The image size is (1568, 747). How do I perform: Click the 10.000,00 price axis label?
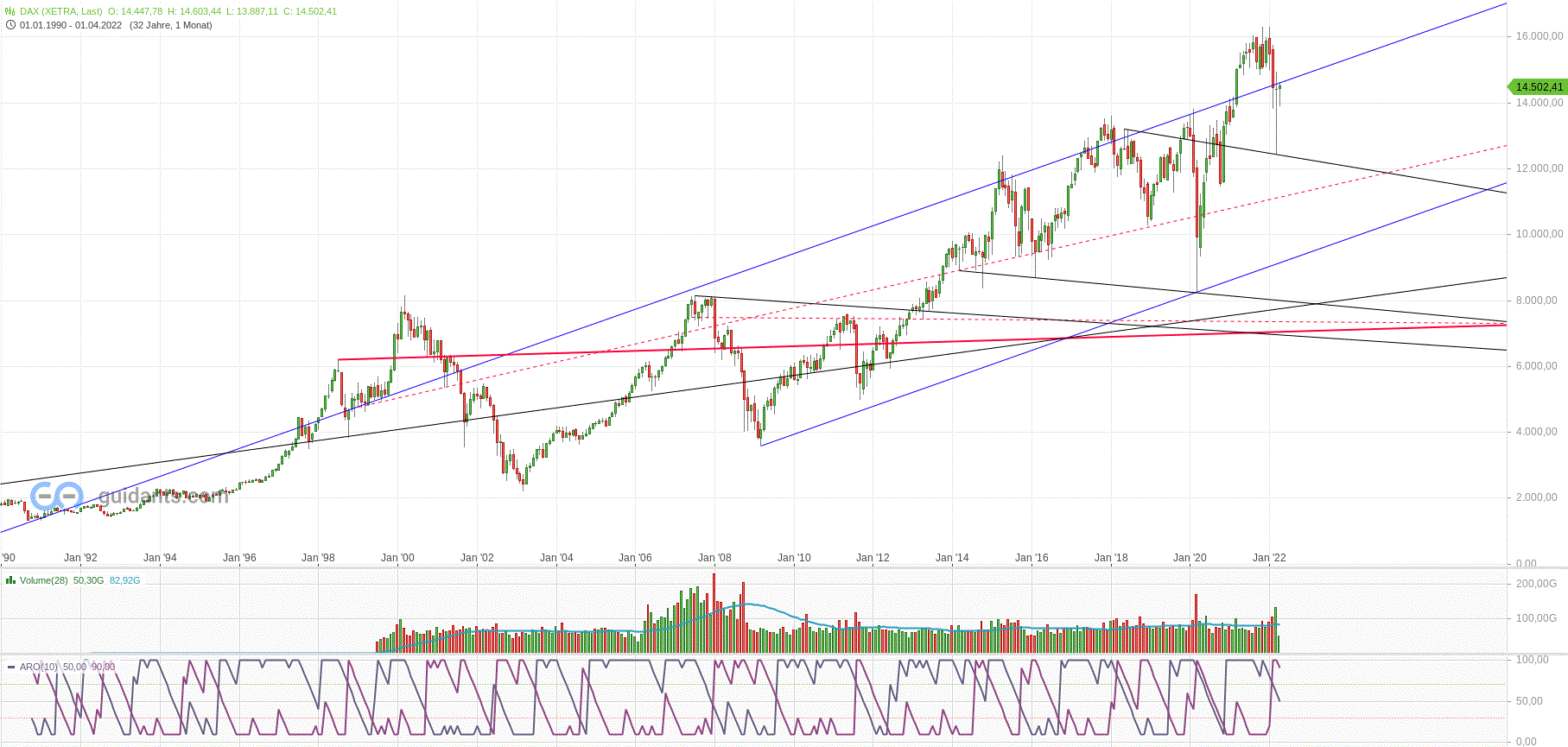(x=1539, y=234)
